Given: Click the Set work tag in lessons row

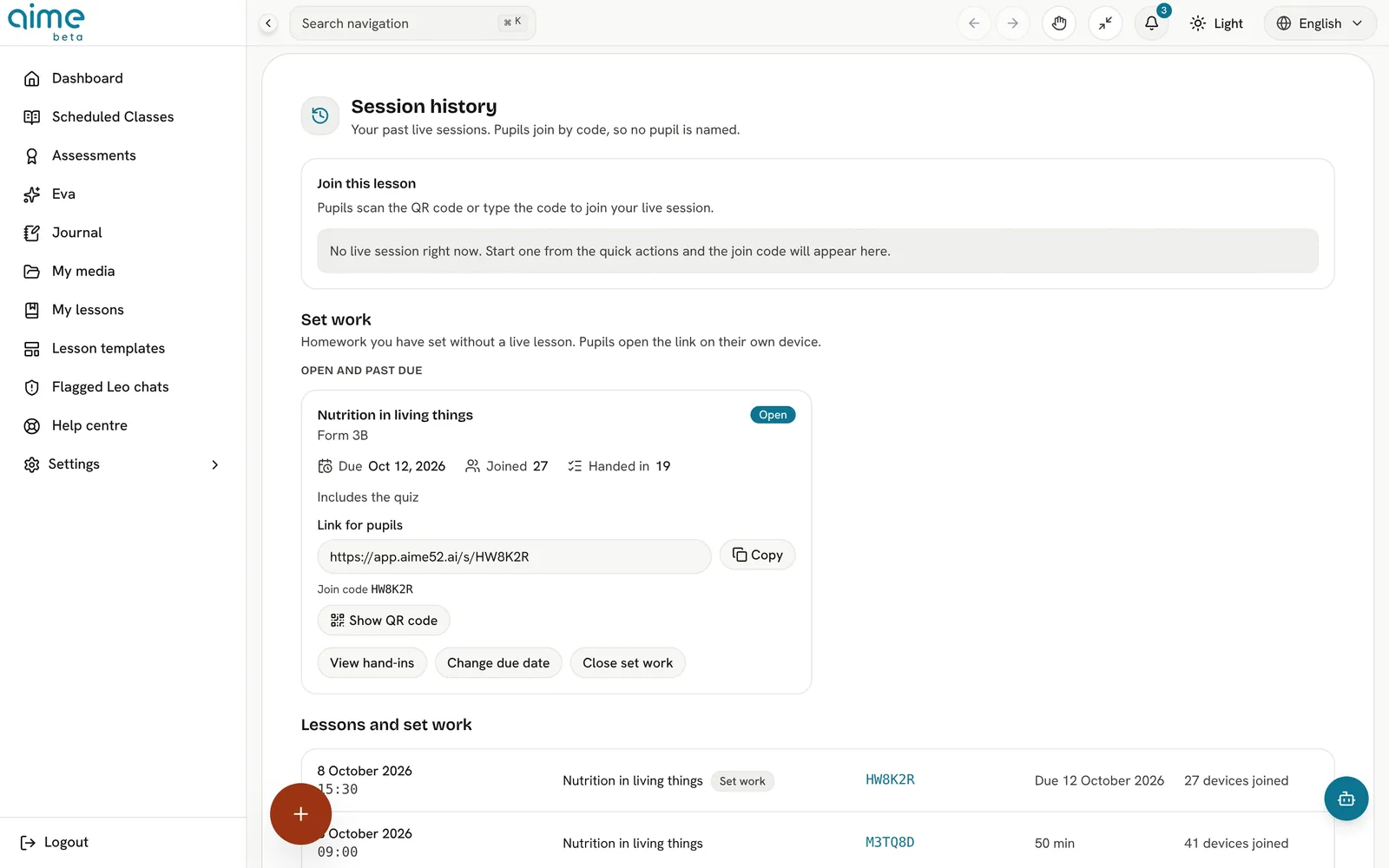Looking at the screenshot, I should [742, 781].
